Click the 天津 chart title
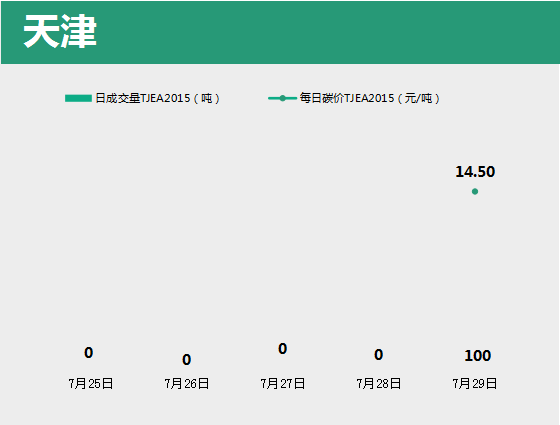Screen dimensions: 560x425 pos(60,31)
